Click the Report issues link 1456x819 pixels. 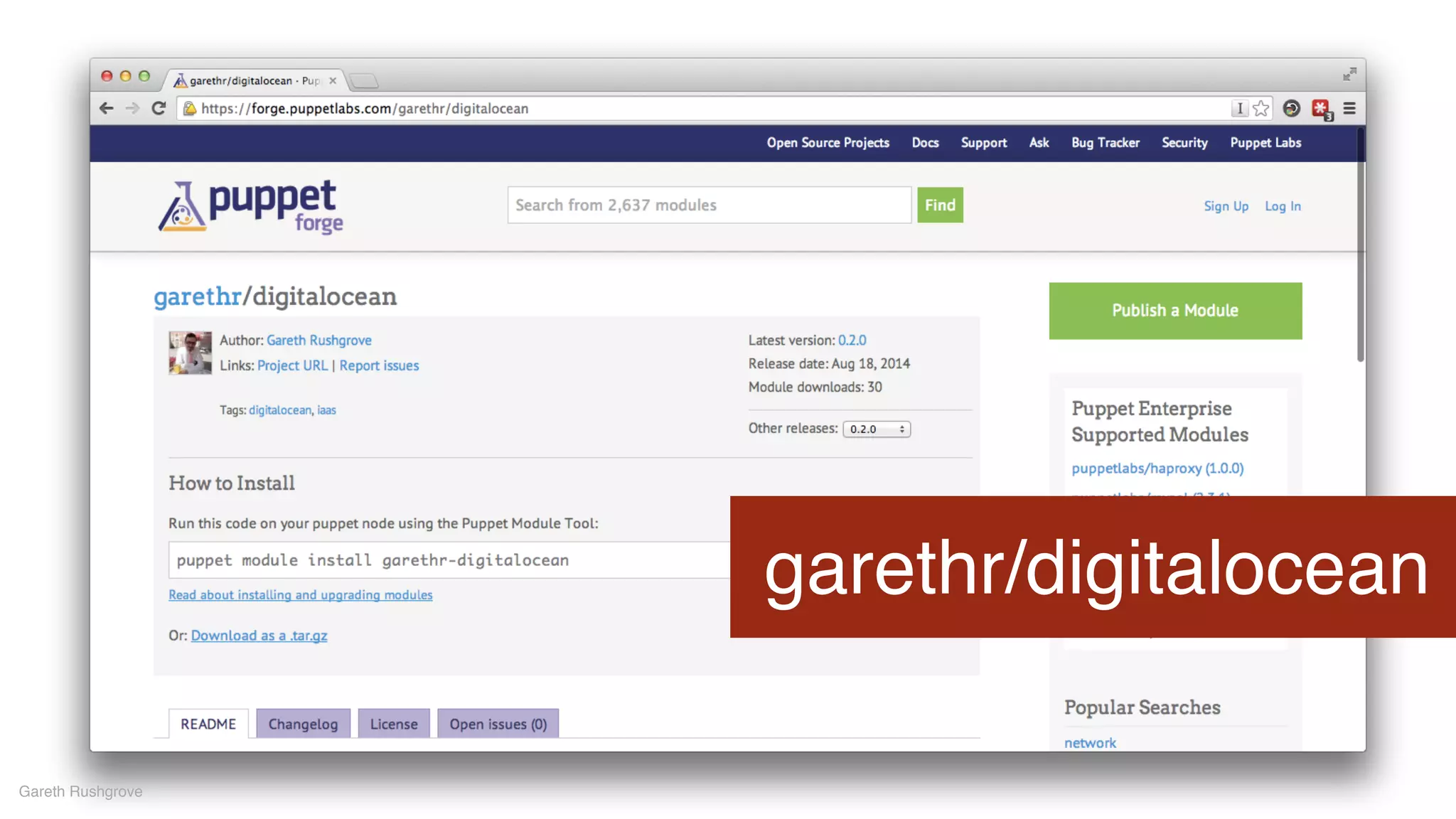379,365
